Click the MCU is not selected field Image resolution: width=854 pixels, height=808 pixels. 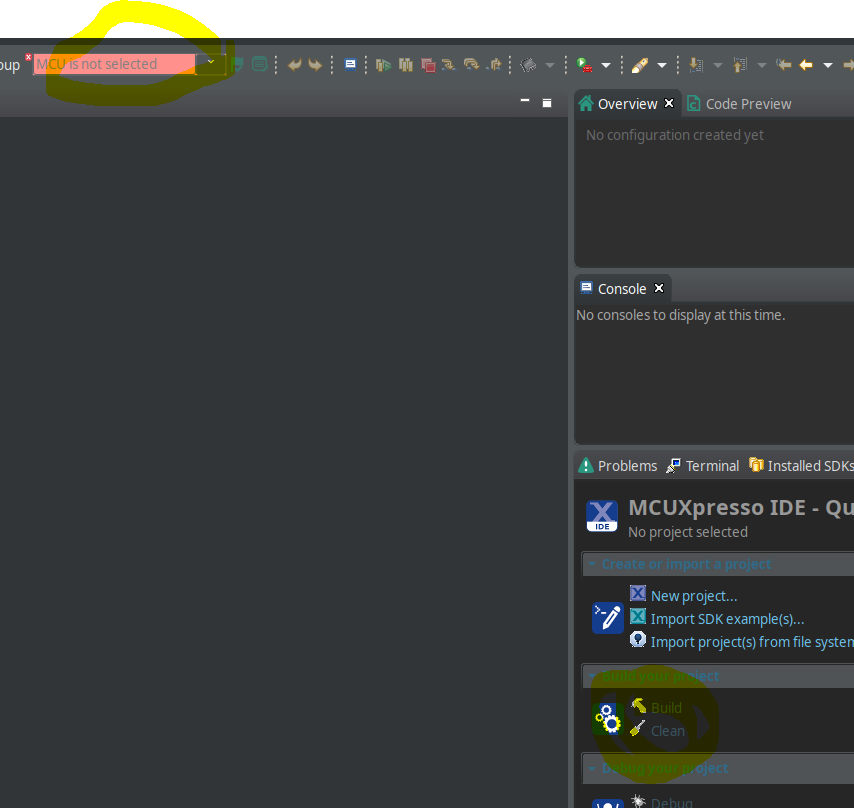(x=114, y=64)
